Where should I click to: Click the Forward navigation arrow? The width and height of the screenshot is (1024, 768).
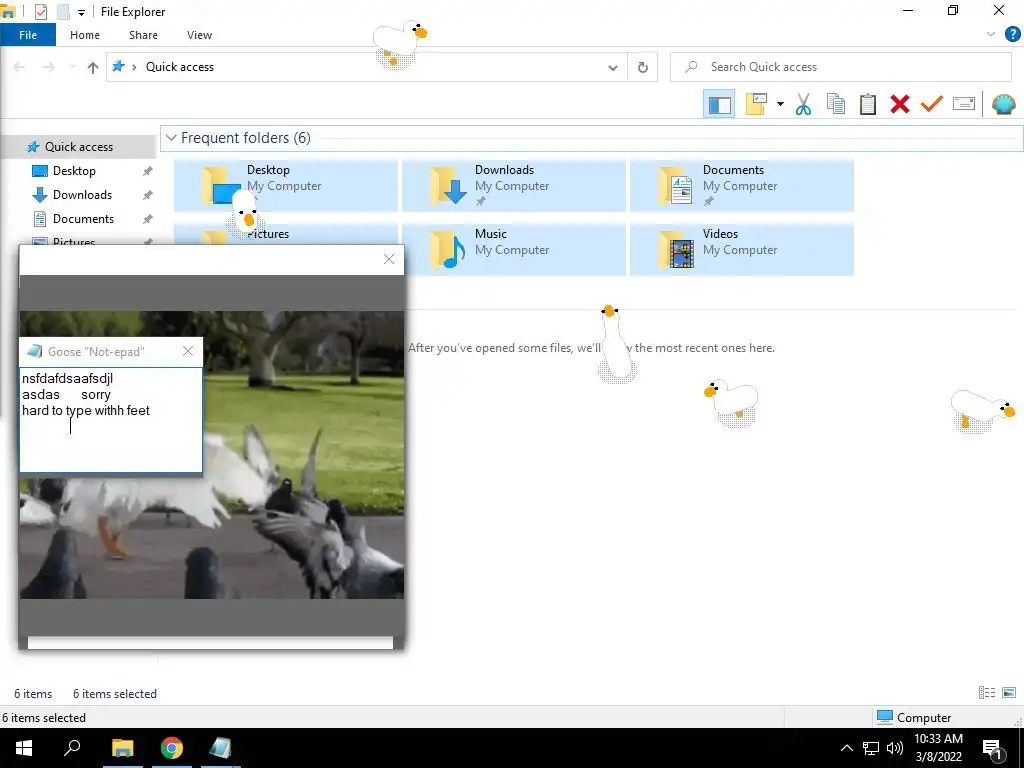(x=48, y=67)
